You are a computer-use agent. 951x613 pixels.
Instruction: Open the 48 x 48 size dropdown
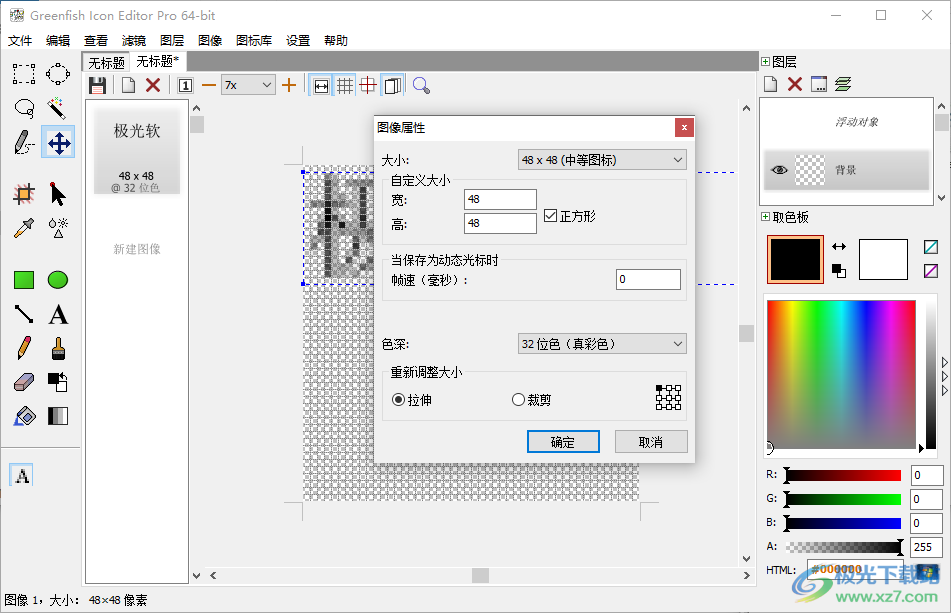pos(601,159)
